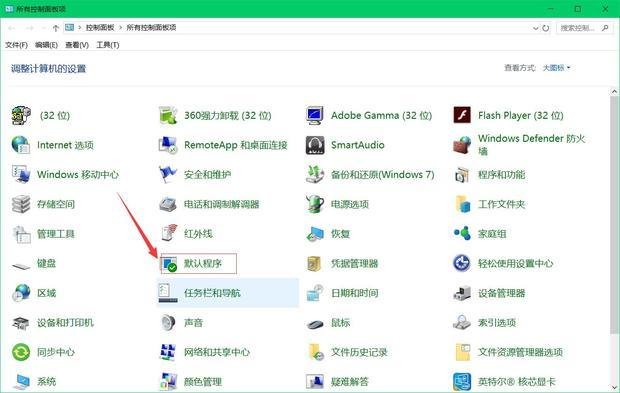The width and height of the screenshot is (620, 393).
Task: Click the 设备管理器 icon
Action: (x=462, y=293)
